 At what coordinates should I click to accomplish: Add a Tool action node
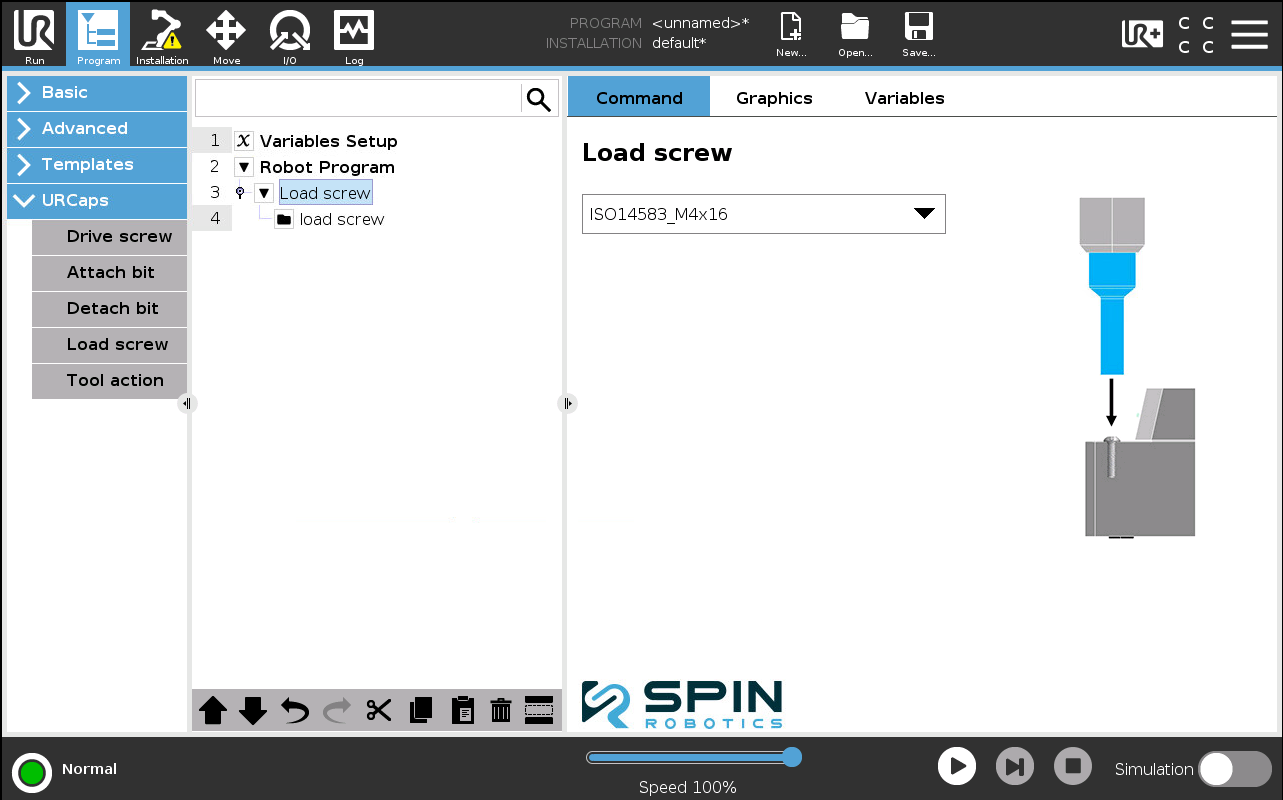[110, 381]
